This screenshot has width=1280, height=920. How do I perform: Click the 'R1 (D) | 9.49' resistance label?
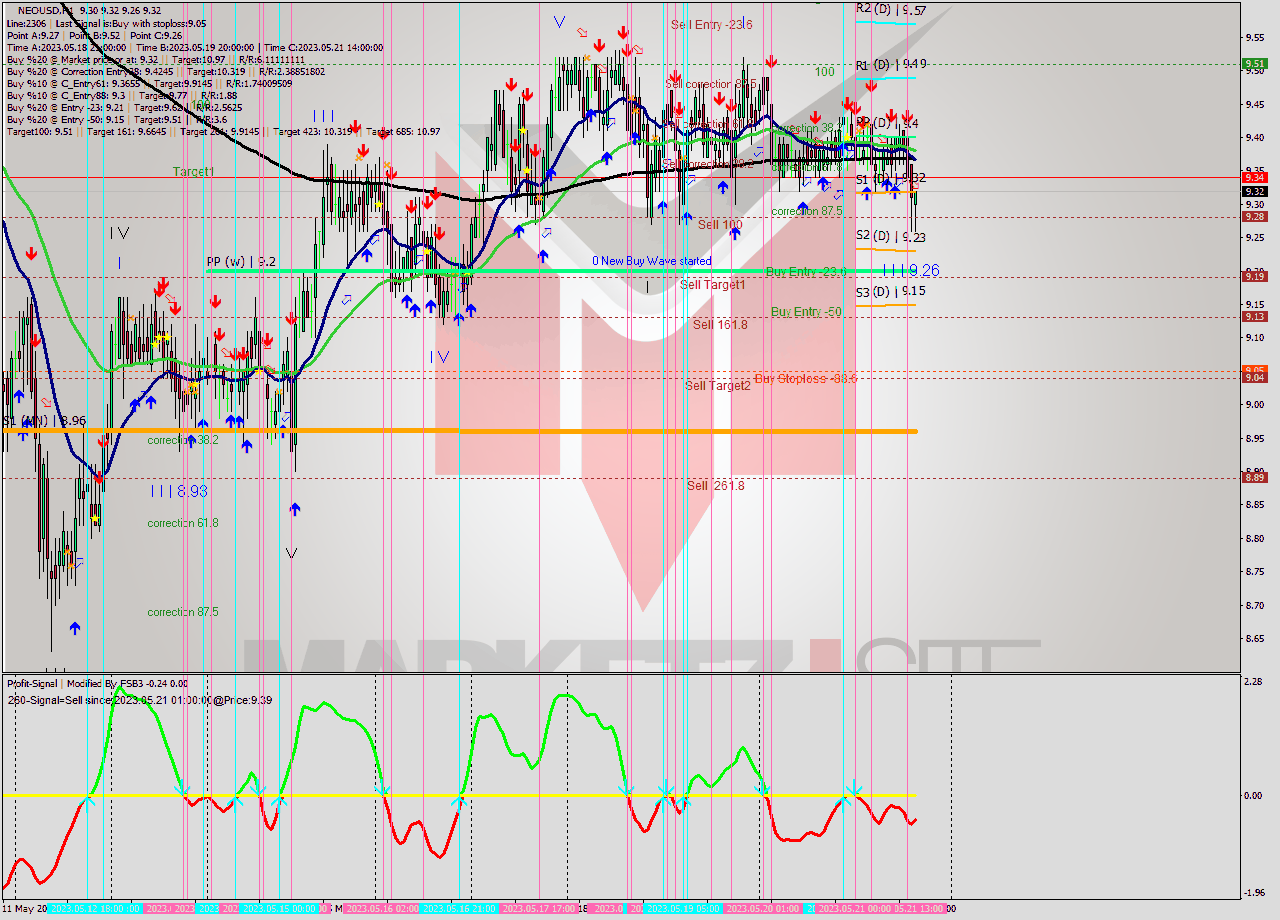(891, 64)
